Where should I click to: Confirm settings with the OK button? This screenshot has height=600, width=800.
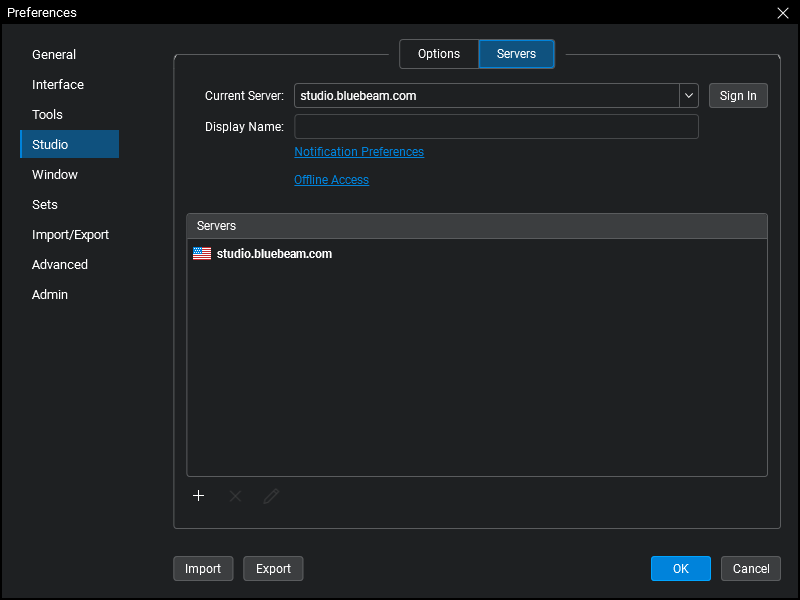[x=680, y=569]
